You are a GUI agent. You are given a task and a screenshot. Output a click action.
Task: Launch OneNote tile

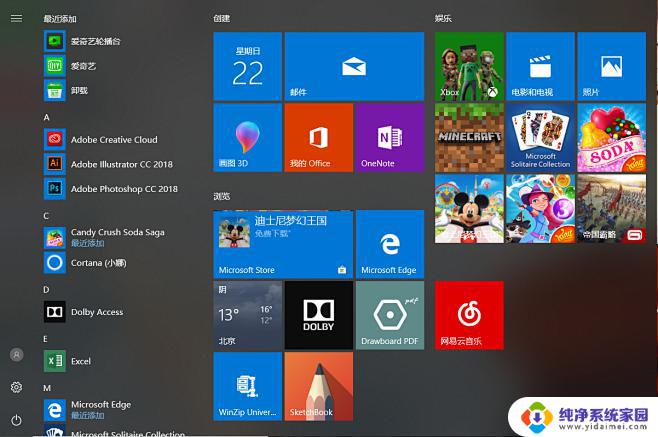[390, 138]
